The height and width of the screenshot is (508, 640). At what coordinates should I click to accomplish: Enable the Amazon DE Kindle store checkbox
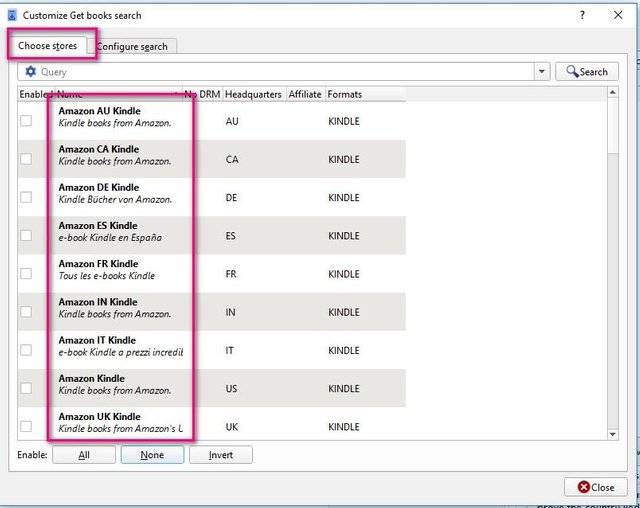pos(26,197)
